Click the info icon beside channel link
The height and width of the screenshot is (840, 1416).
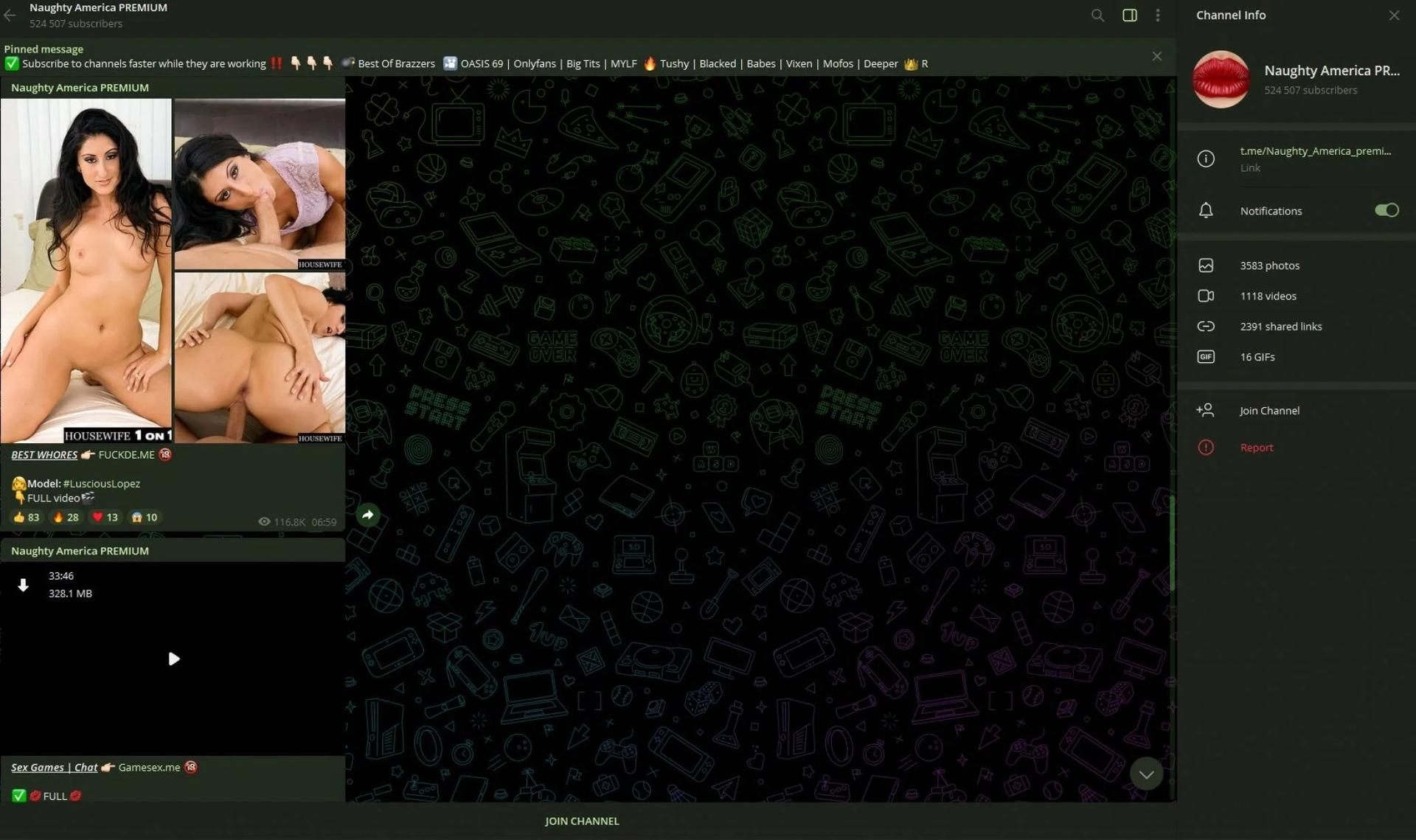1206,159
